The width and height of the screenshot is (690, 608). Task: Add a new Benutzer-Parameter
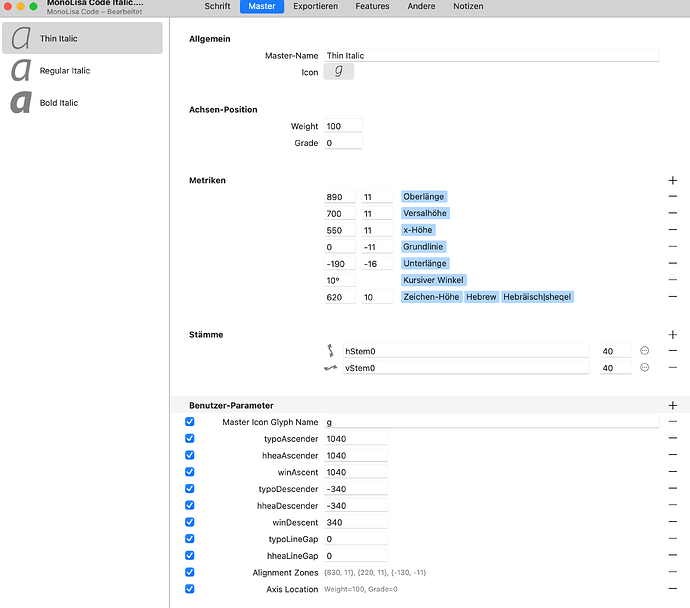coord(672,405)
